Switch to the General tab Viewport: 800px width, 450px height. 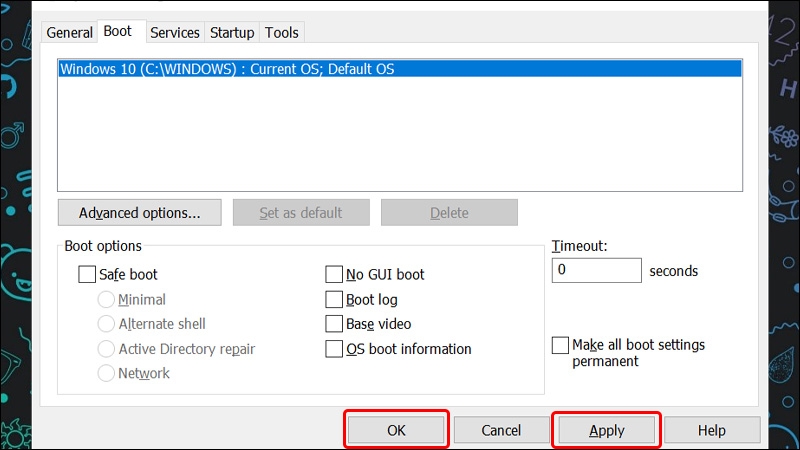click(69, 32)
